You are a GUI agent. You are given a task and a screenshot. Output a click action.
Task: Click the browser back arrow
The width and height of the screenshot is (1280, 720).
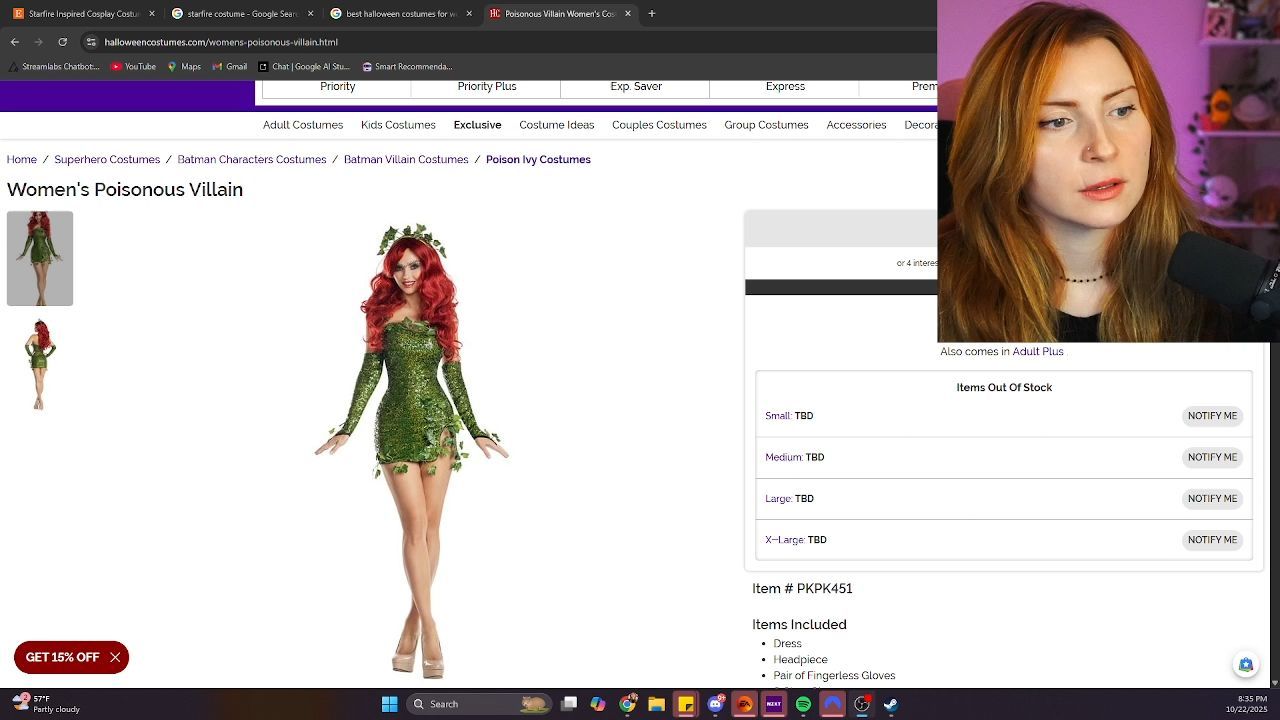point(15,42)
